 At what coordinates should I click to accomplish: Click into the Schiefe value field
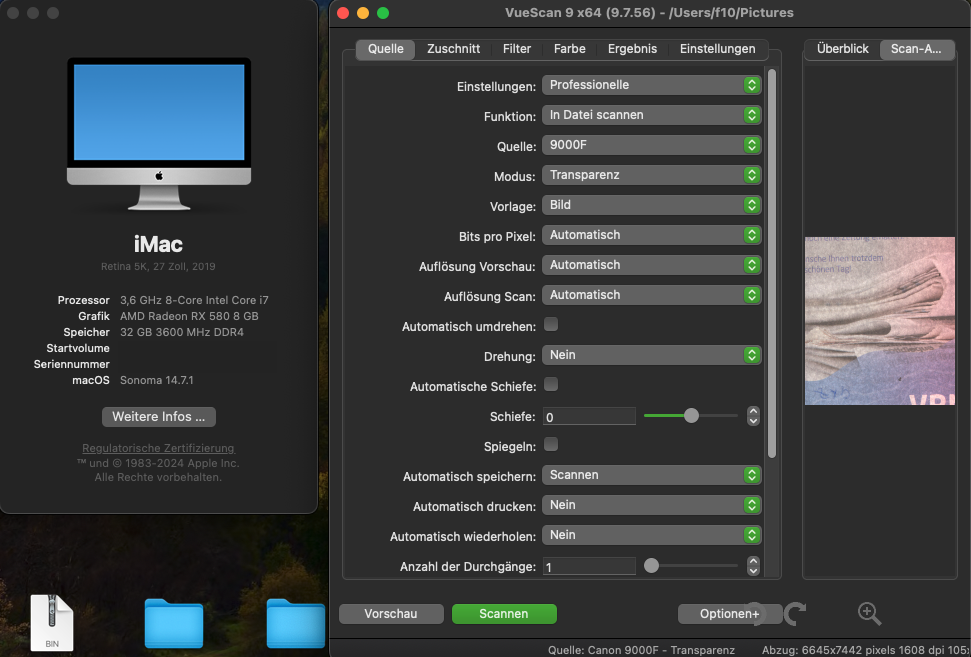click(x=589, y=416)
